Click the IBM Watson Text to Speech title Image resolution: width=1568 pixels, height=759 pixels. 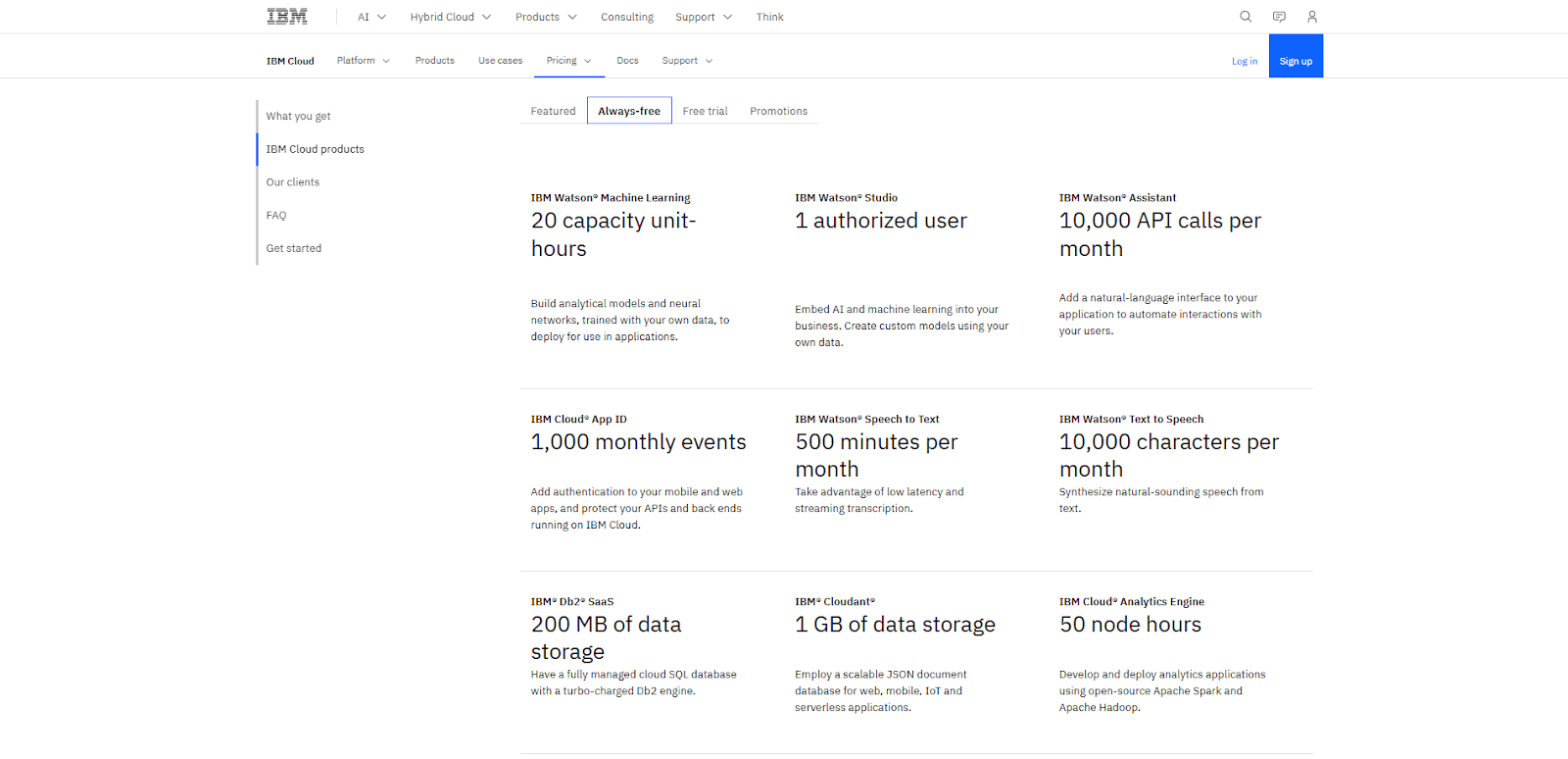coord(1131,420)
